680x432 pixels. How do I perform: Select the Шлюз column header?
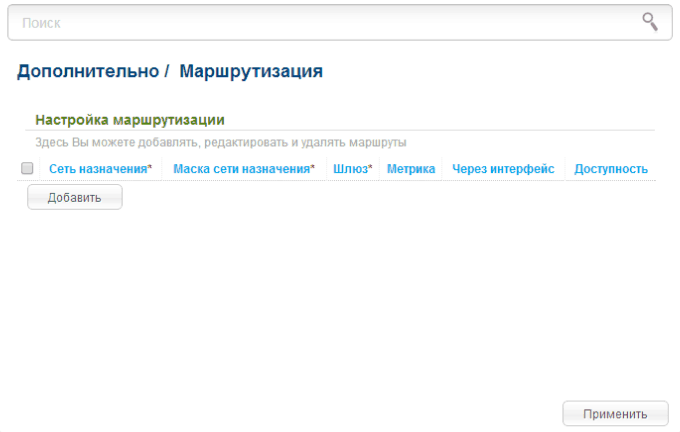pos(350,169)
